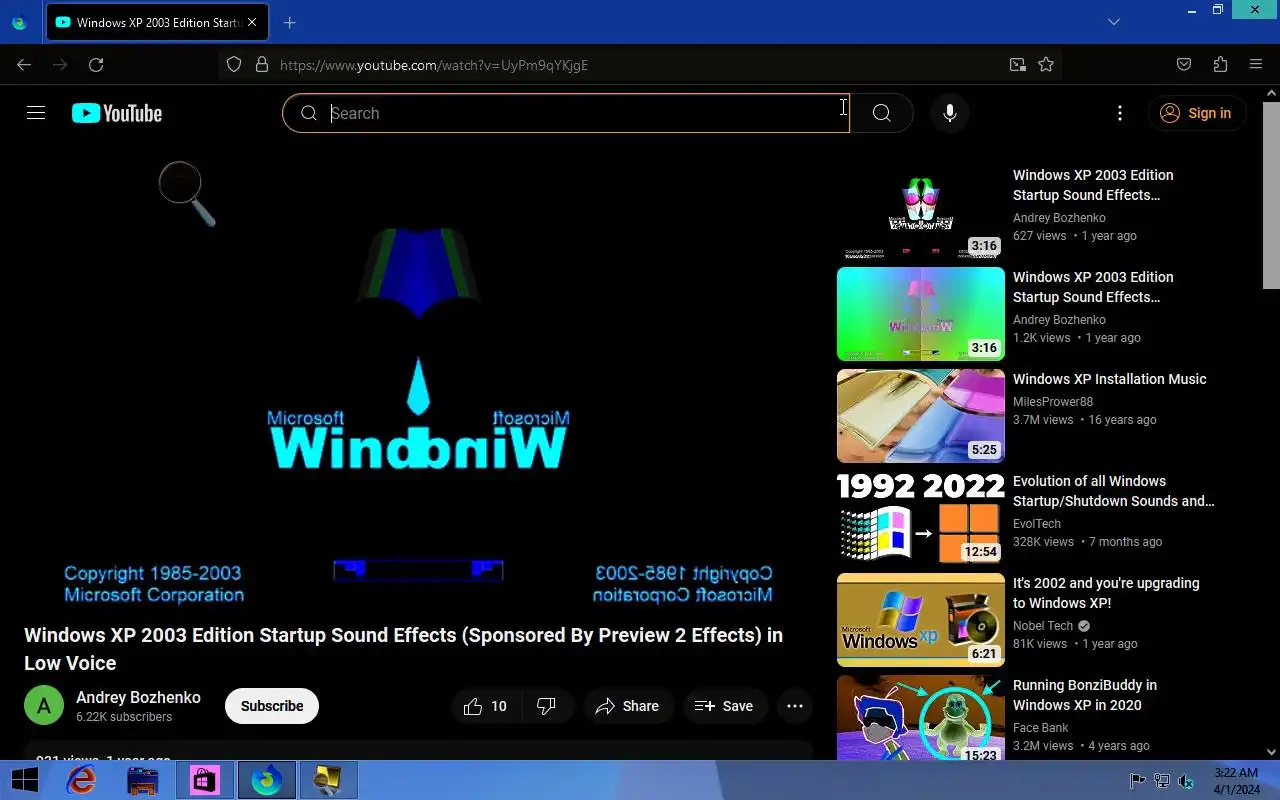
Task: Open Save to Pocket icon
Action: point(1184,65)
